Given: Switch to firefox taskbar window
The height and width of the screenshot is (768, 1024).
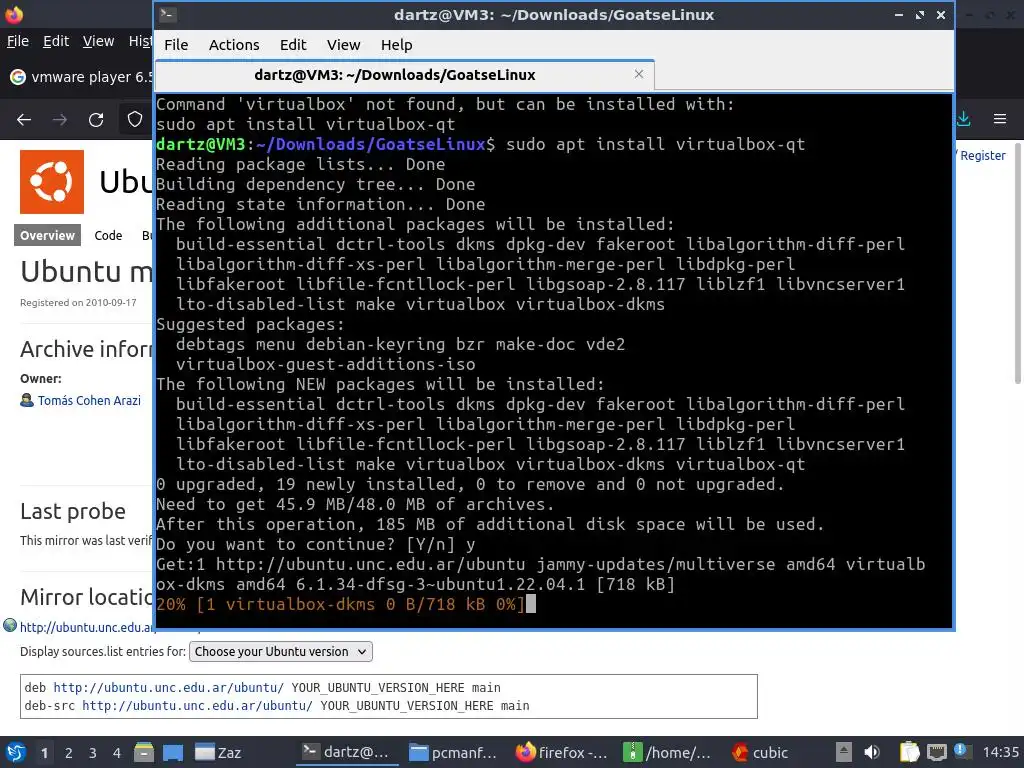Looking at the screenshot, I should pos(561,752).
